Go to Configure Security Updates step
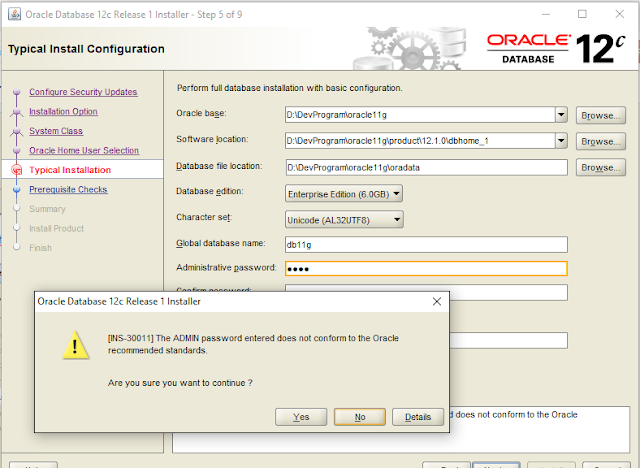 [83, 92]
